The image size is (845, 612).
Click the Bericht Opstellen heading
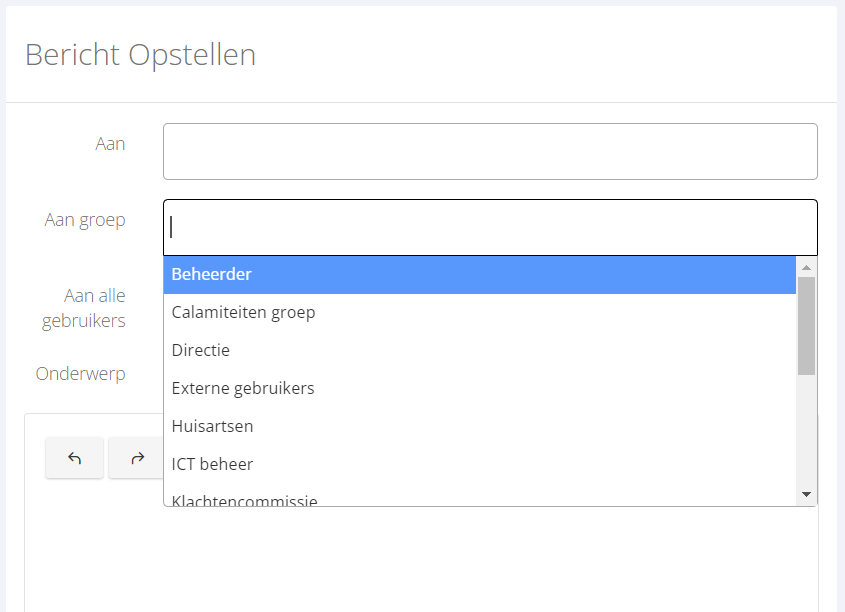[141, 54]
